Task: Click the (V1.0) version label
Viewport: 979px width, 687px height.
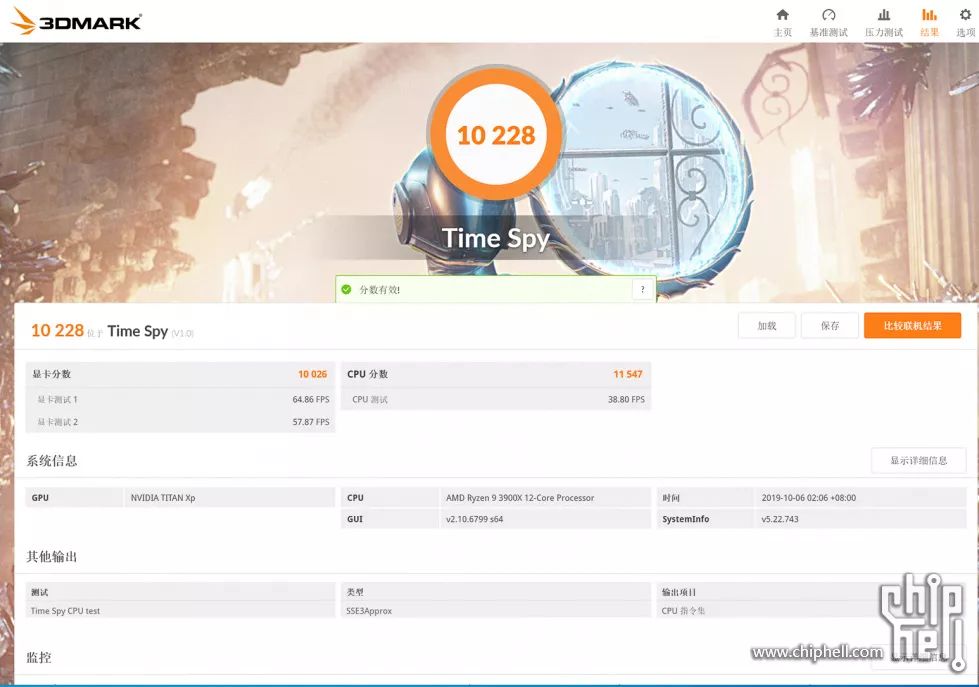Action: pyautogui.click(x=182, y=334)
